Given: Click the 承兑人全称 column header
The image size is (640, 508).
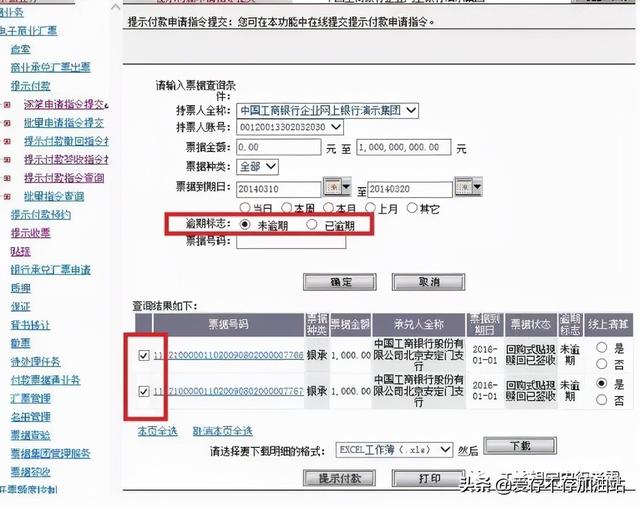Looking at the screenshot, I should pyautogui.click(x=418, y=325).
